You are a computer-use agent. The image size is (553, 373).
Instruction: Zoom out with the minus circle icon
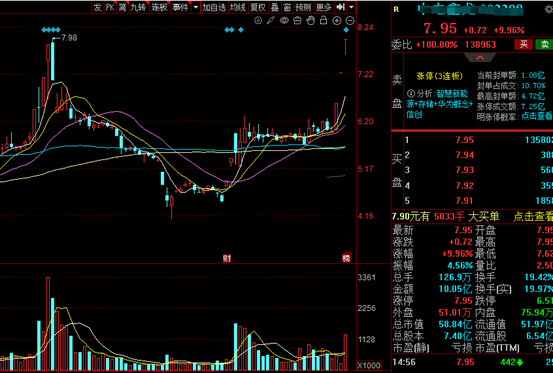[350, 20]
